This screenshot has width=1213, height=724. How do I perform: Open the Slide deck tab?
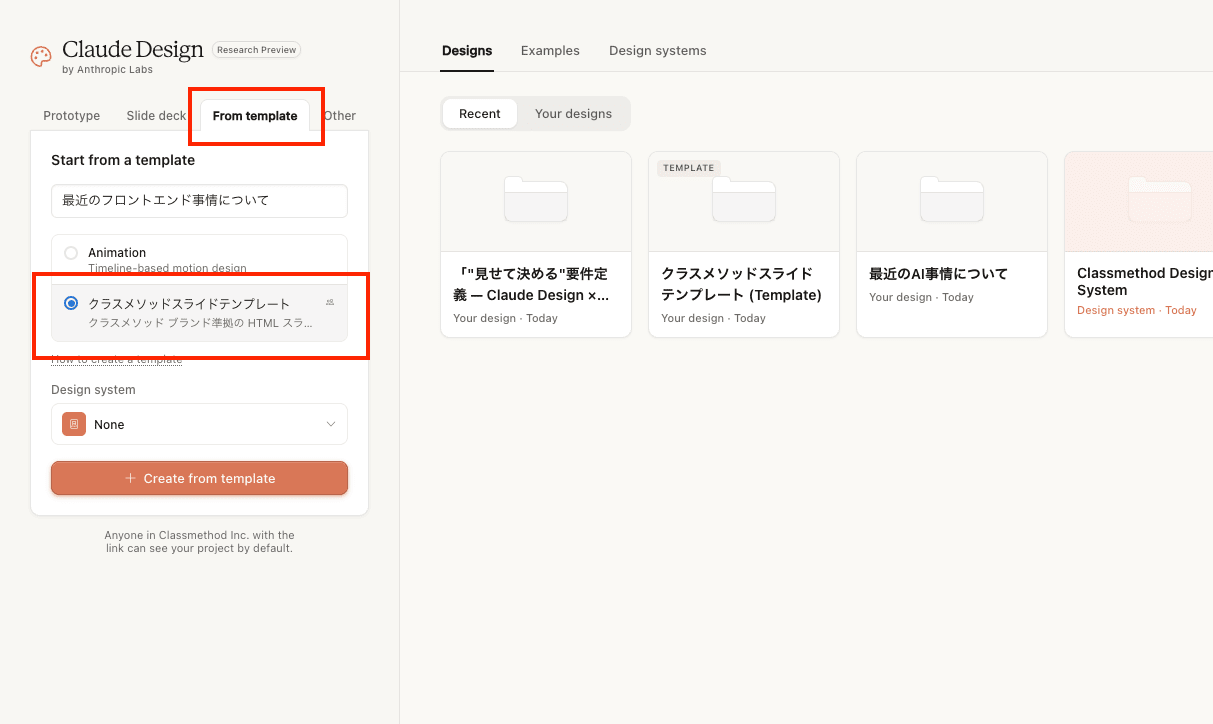156,116
